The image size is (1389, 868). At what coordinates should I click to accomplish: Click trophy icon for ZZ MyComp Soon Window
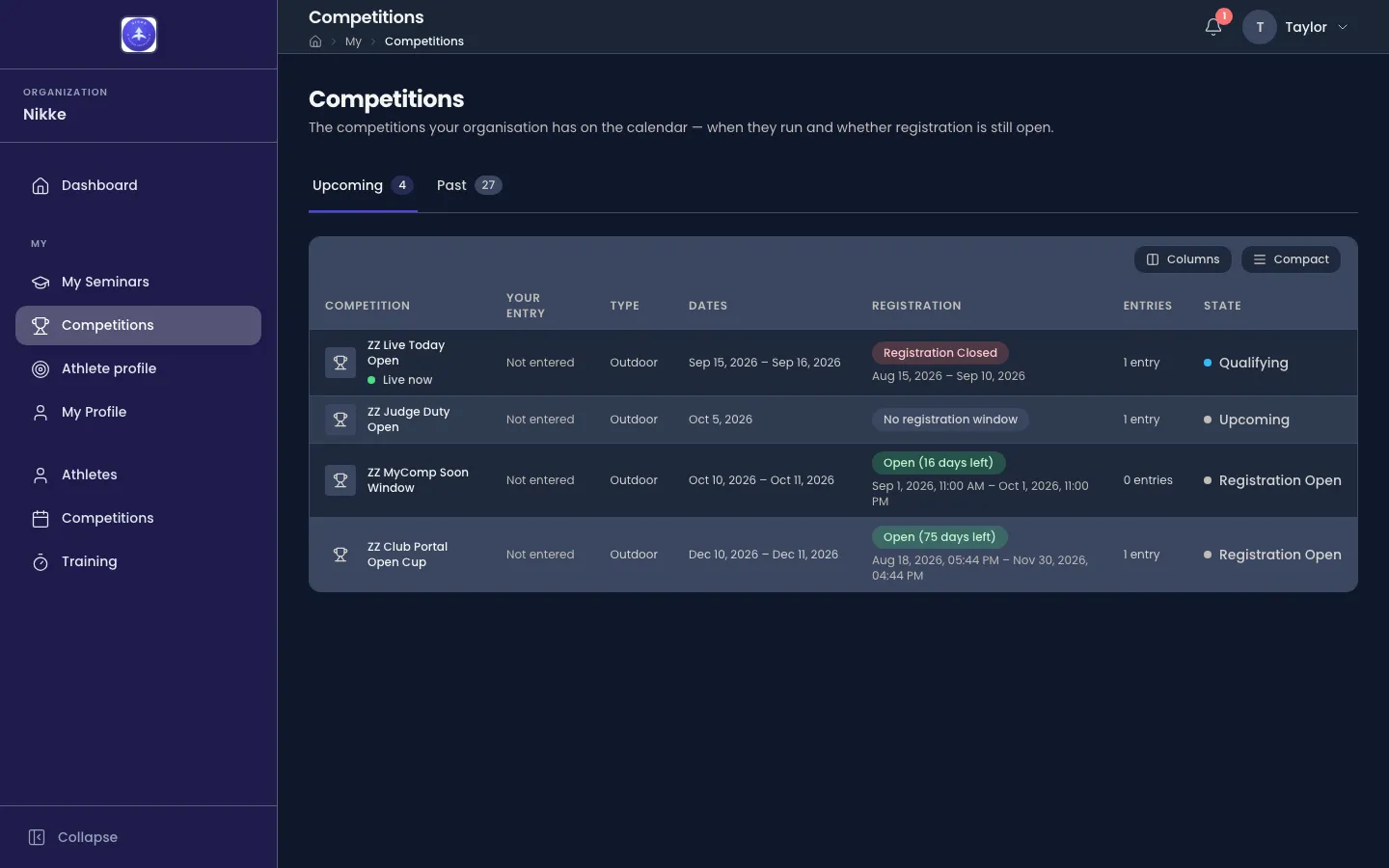click(340, 480)
